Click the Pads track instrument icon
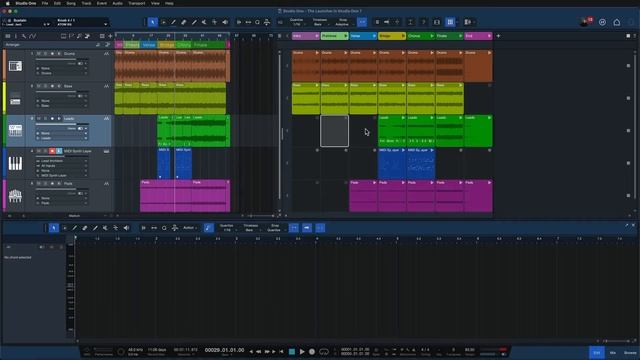Image resolution: width=640 pixels, height=360 pixels. click(x=15, y=196)
